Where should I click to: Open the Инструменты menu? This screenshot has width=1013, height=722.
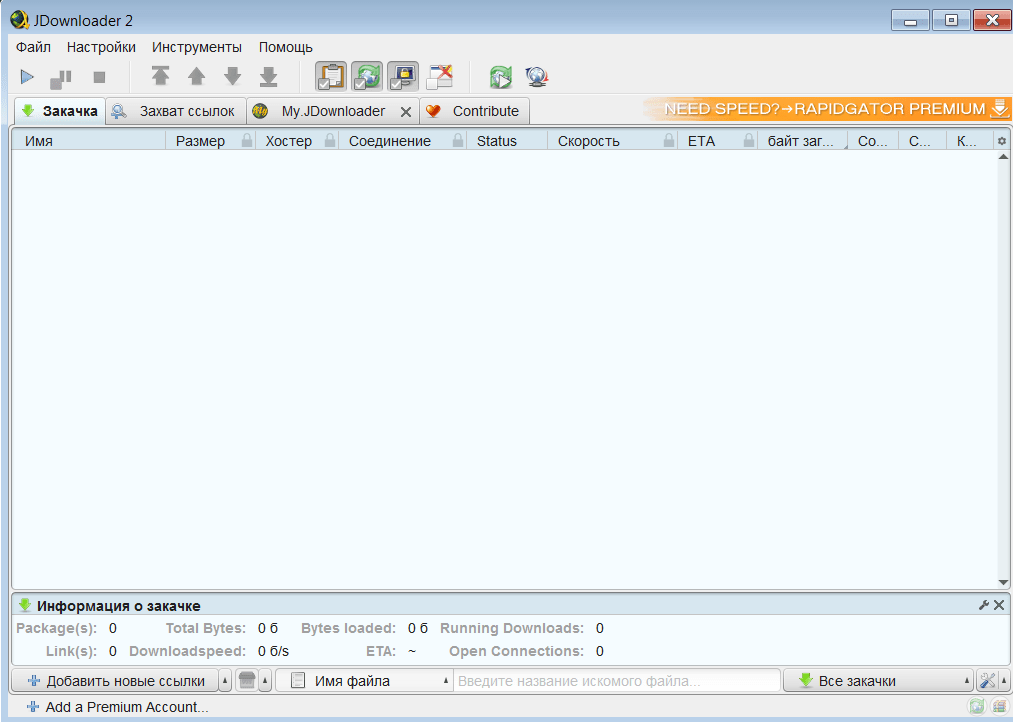197,47
